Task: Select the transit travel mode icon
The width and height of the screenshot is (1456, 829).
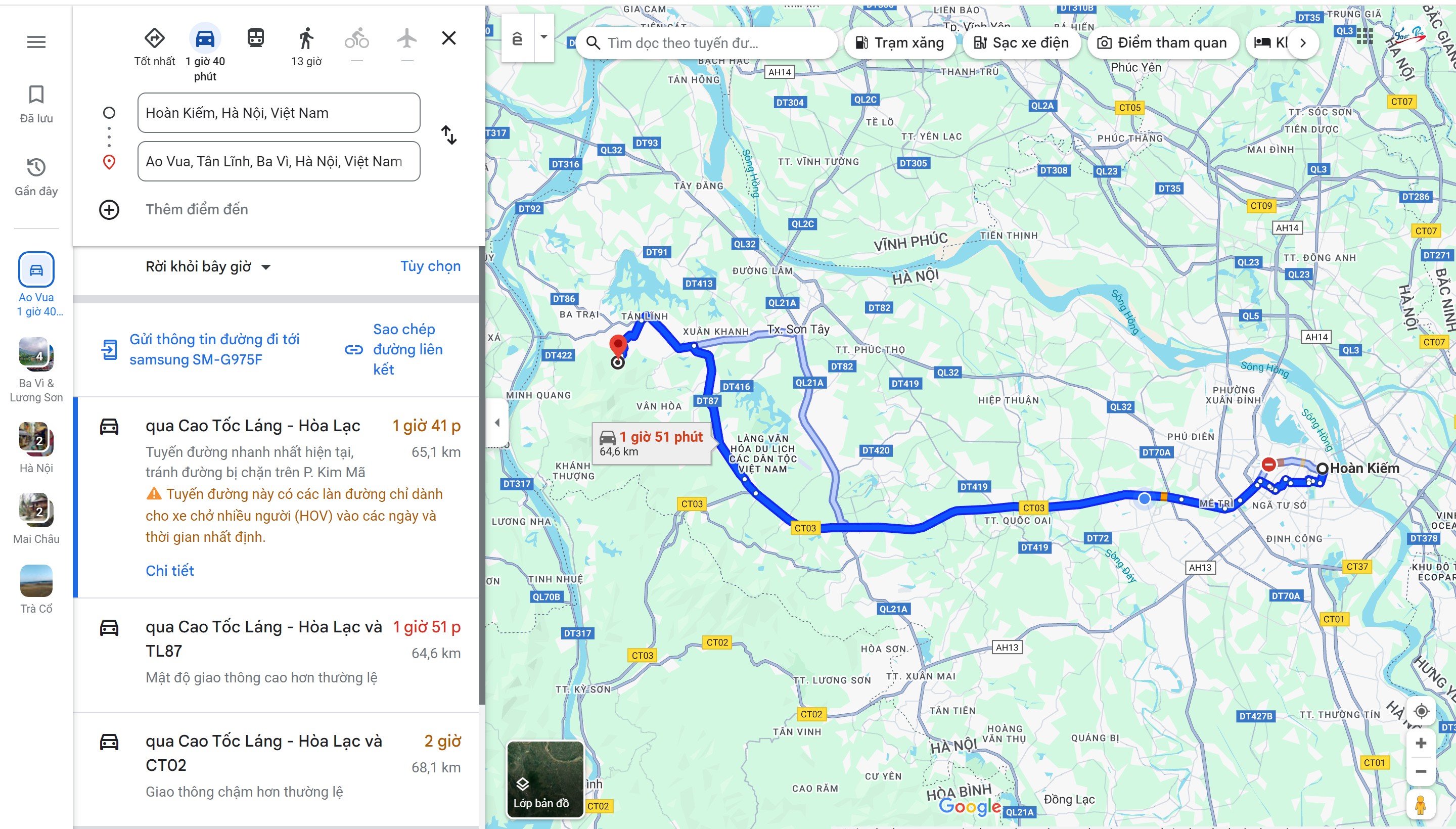Action: point(256,38)
